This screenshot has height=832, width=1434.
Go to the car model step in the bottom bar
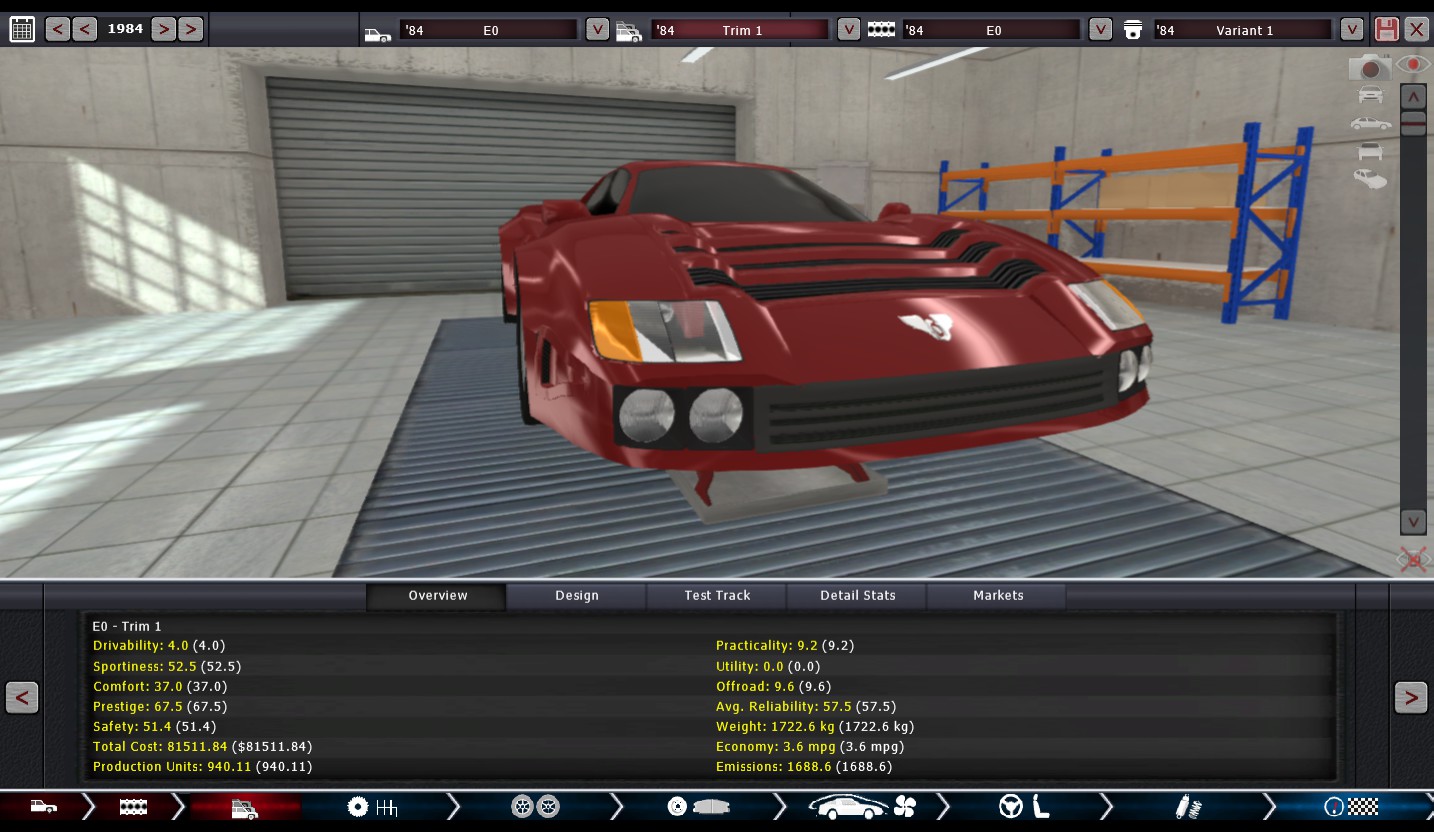pyautogui.click(x=43, y=807)
